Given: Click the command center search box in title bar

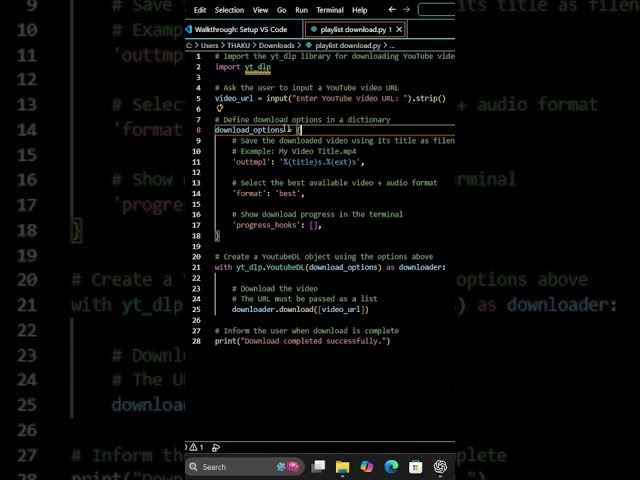Looking at the screenshot, I should point(436,9).
